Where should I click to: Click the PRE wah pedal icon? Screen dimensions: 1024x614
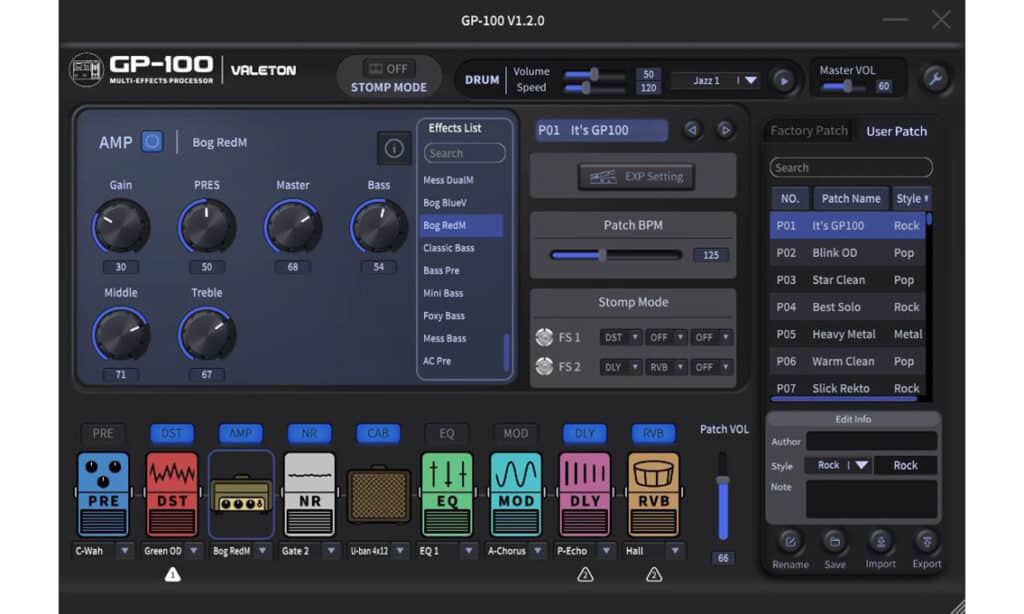pos(103,494)
